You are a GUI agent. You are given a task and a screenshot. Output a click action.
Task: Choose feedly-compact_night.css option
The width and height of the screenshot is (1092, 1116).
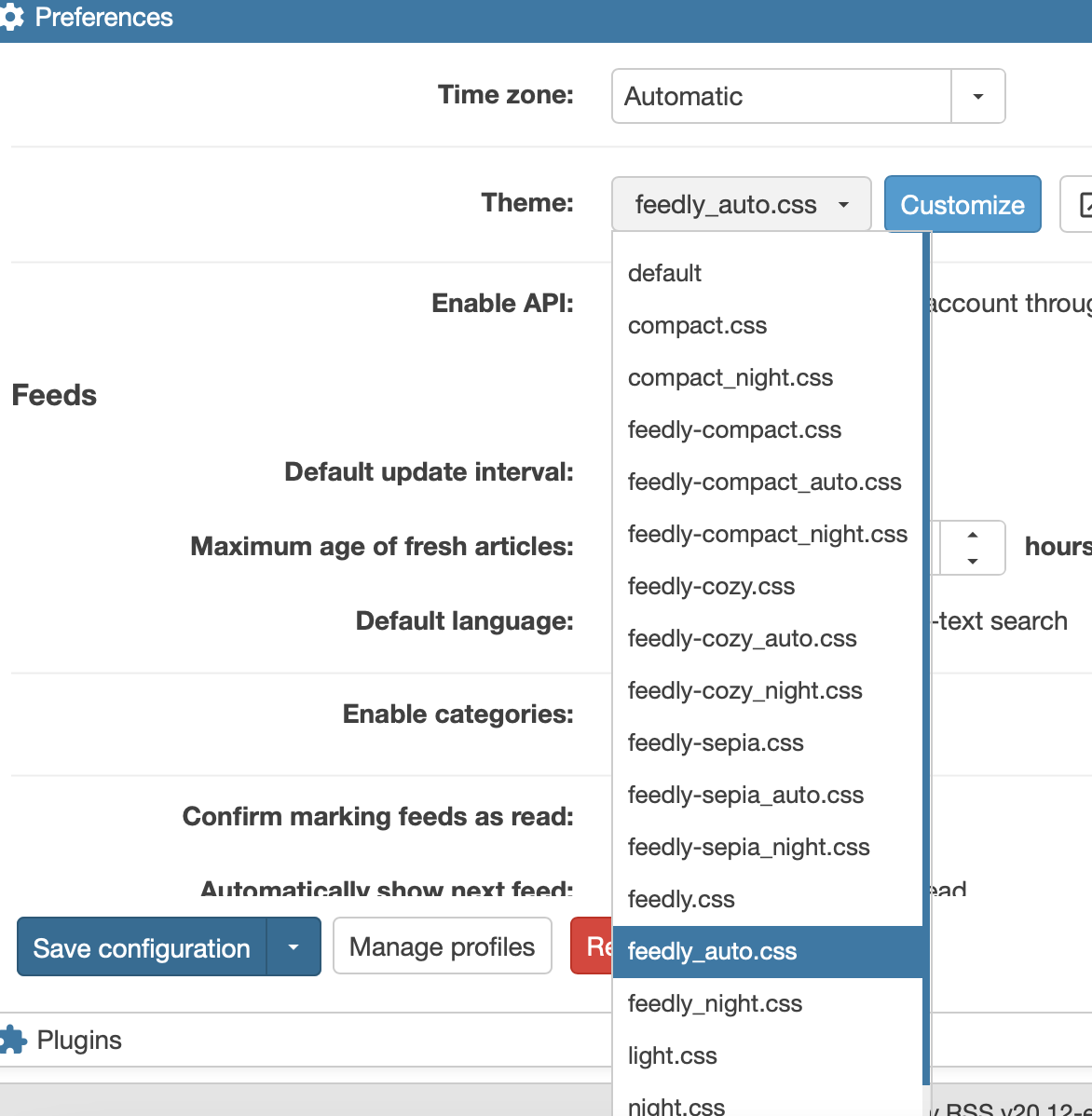[768, 534]
